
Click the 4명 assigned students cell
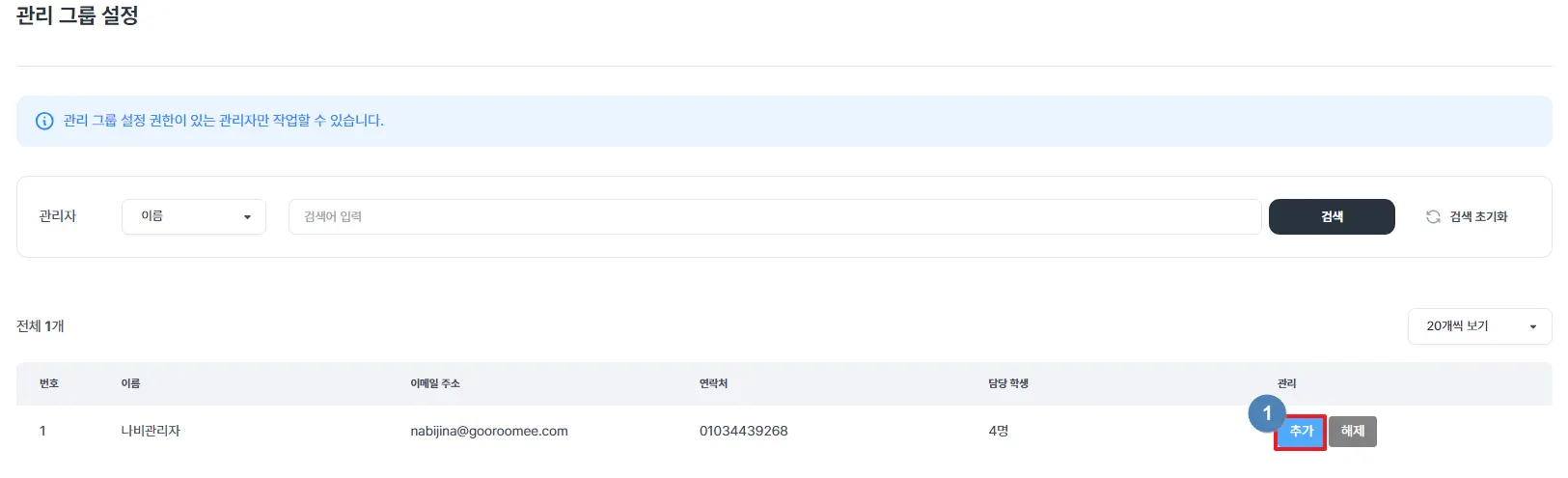[999, 431]
